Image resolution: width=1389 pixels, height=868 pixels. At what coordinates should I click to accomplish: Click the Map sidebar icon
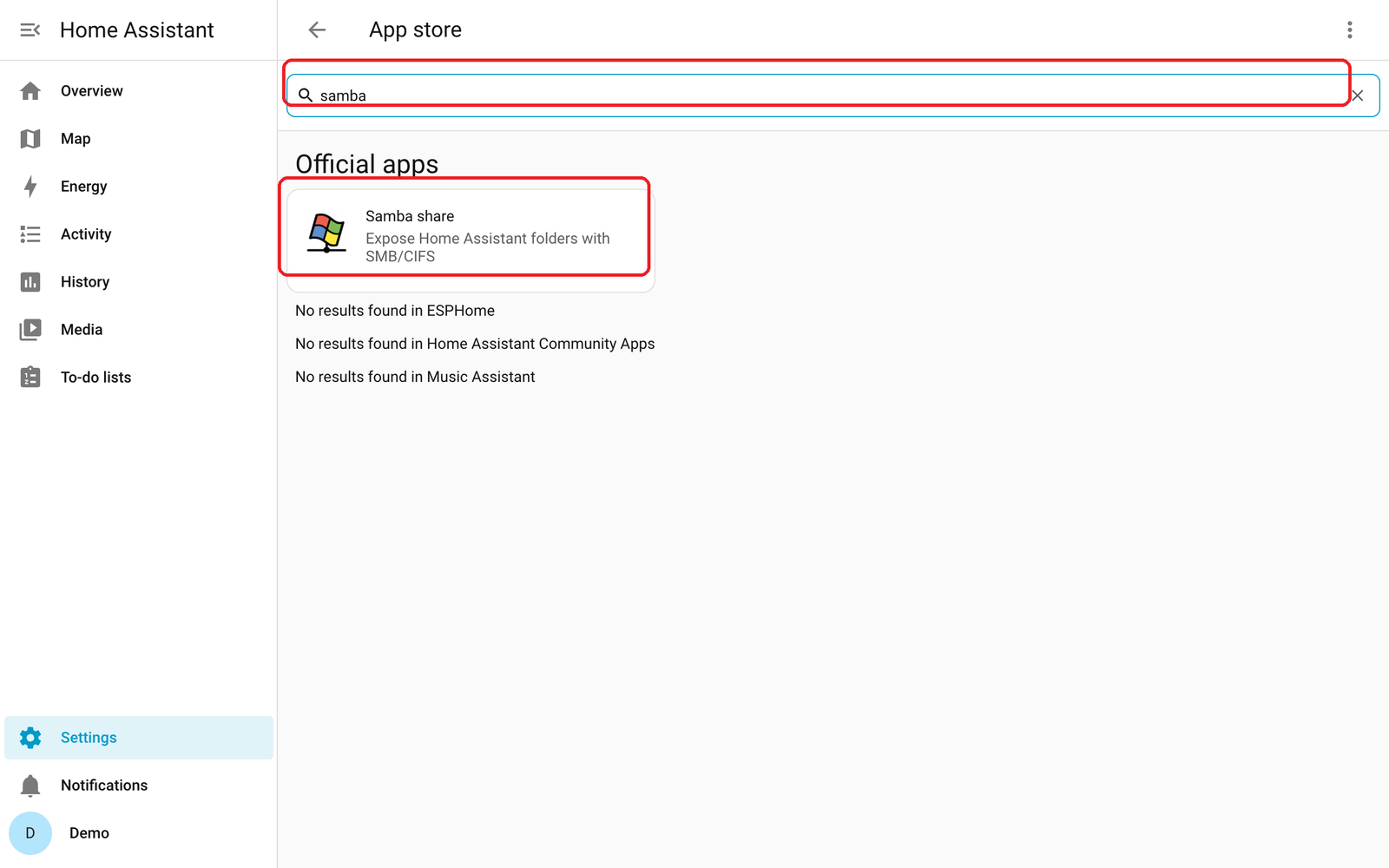30,139
